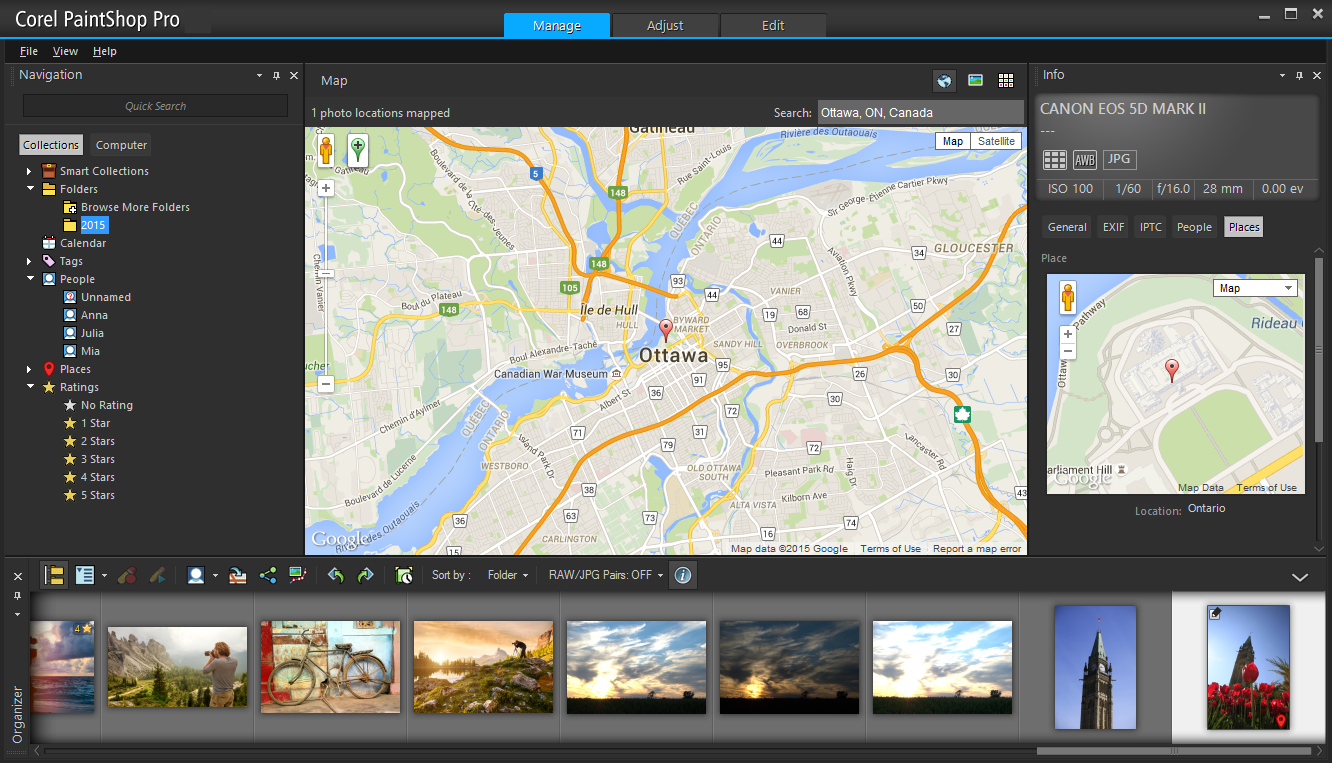Select the Collections toggle in Navigation
The image size is (1332, 763).
pyautogui.click(x=51, y=145)
